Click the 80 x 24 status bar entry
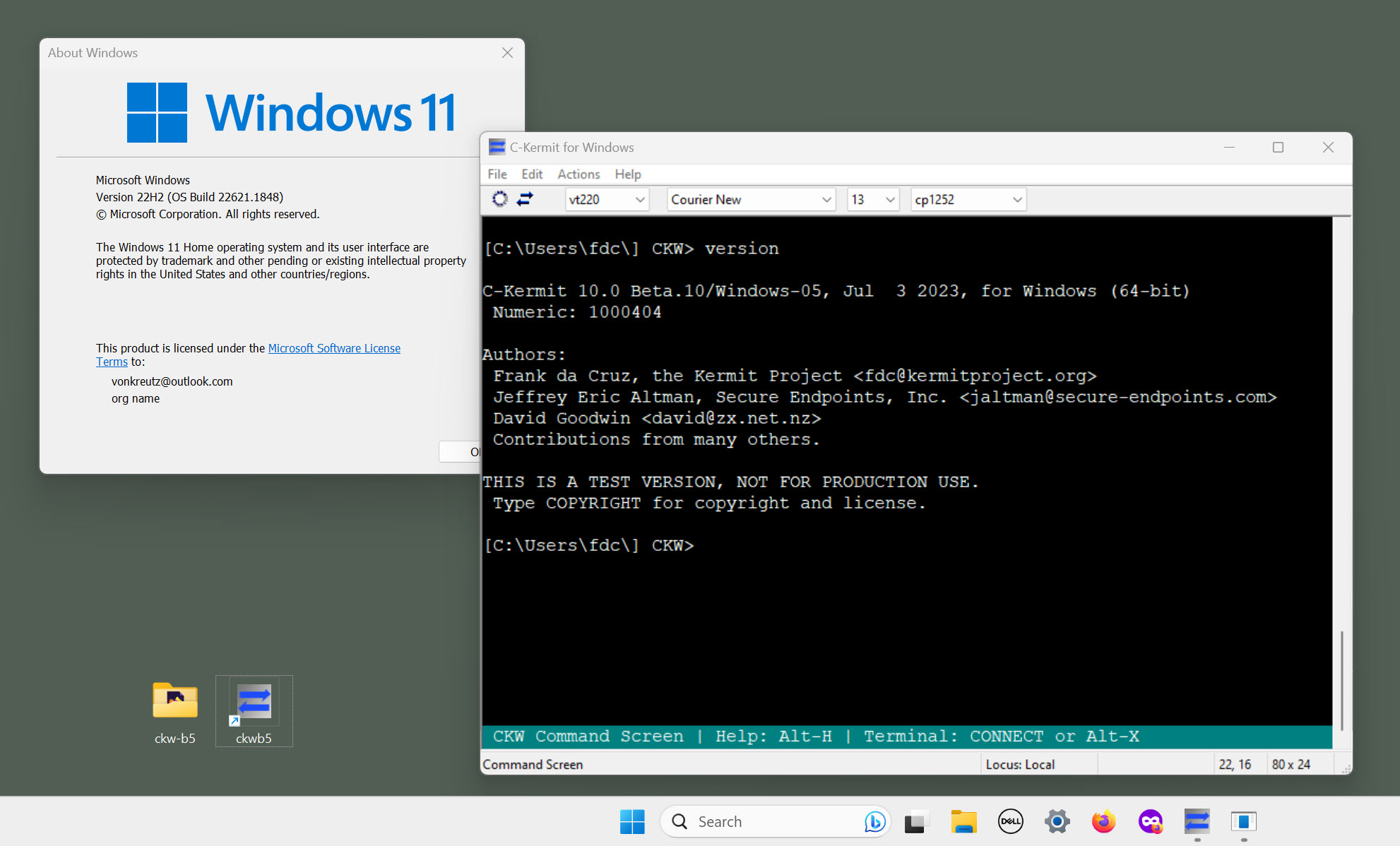Viewport: 1400px width, 846px height. [1291, 764]
